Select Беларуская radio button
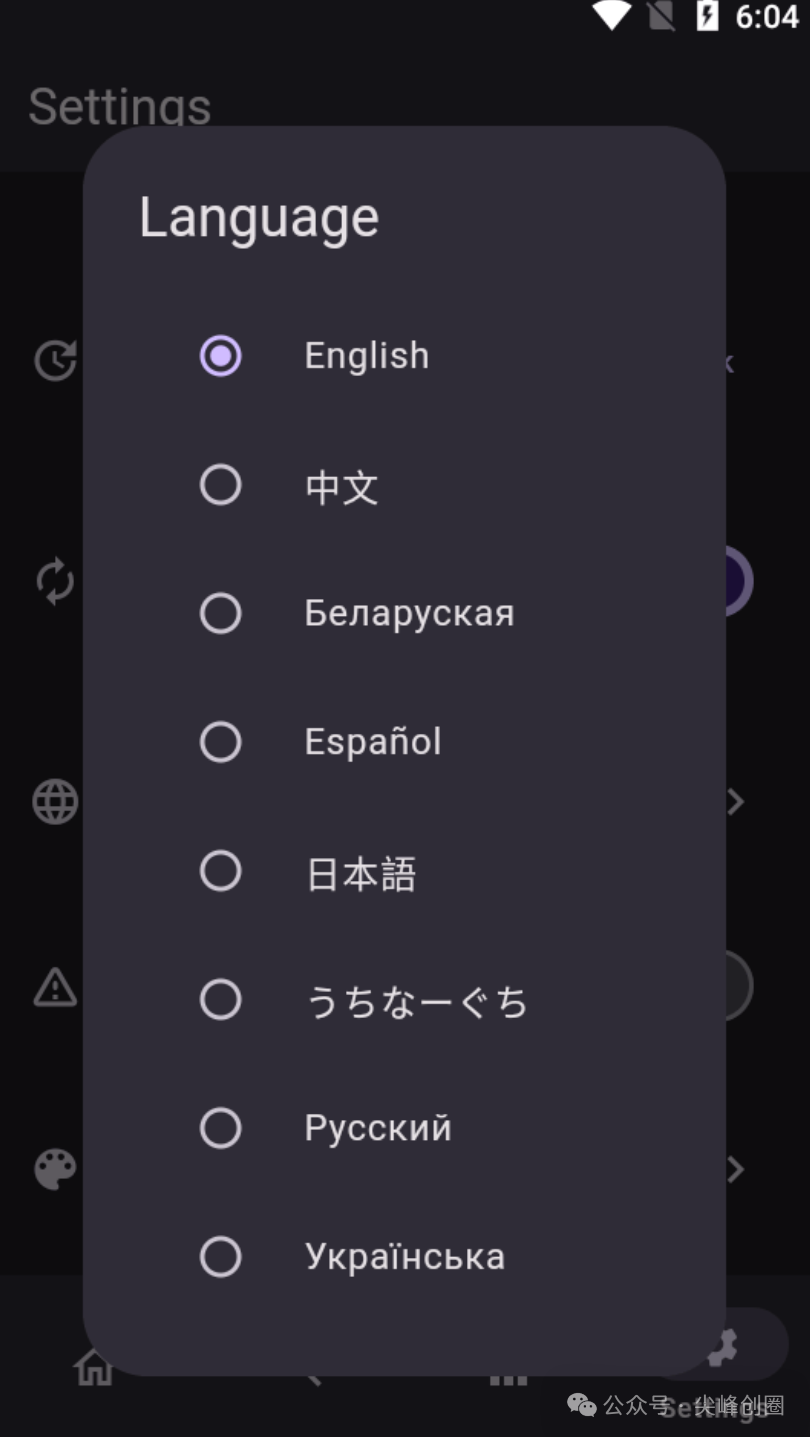 (x=220, y=613)
